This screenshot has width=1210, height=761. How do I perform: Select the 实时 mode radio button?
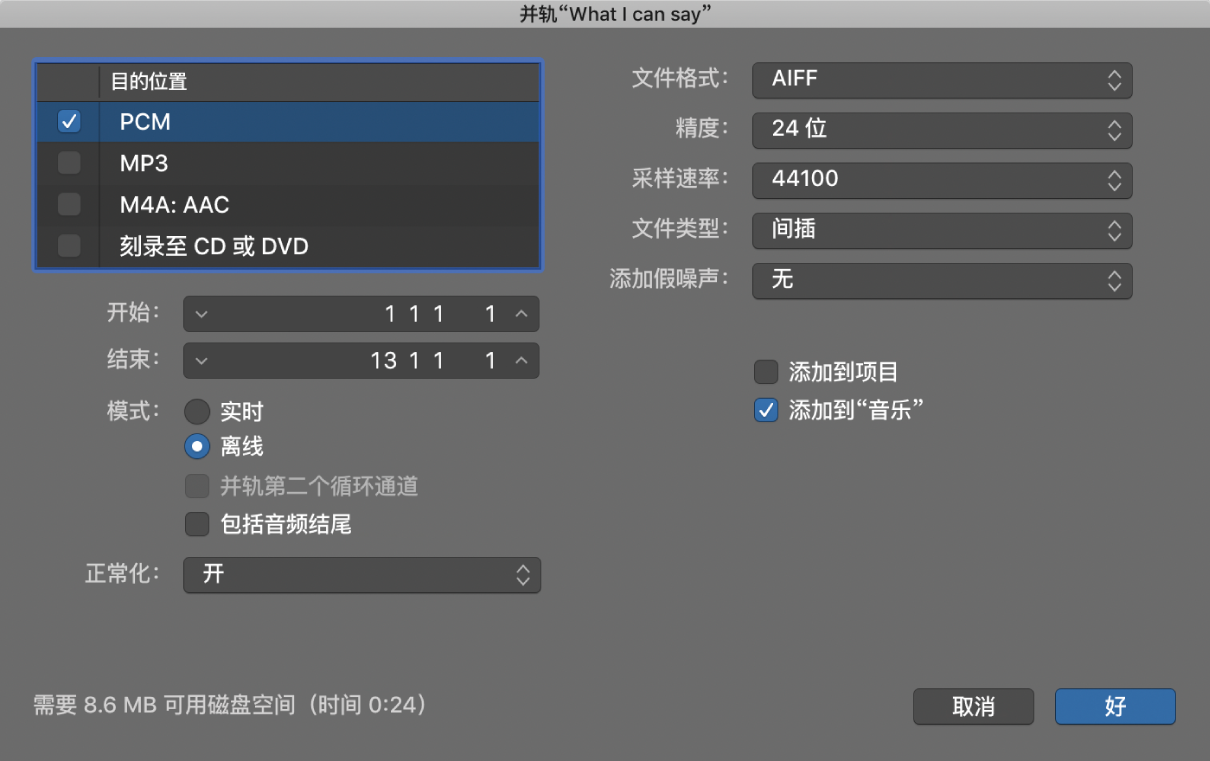coord(197,411)
